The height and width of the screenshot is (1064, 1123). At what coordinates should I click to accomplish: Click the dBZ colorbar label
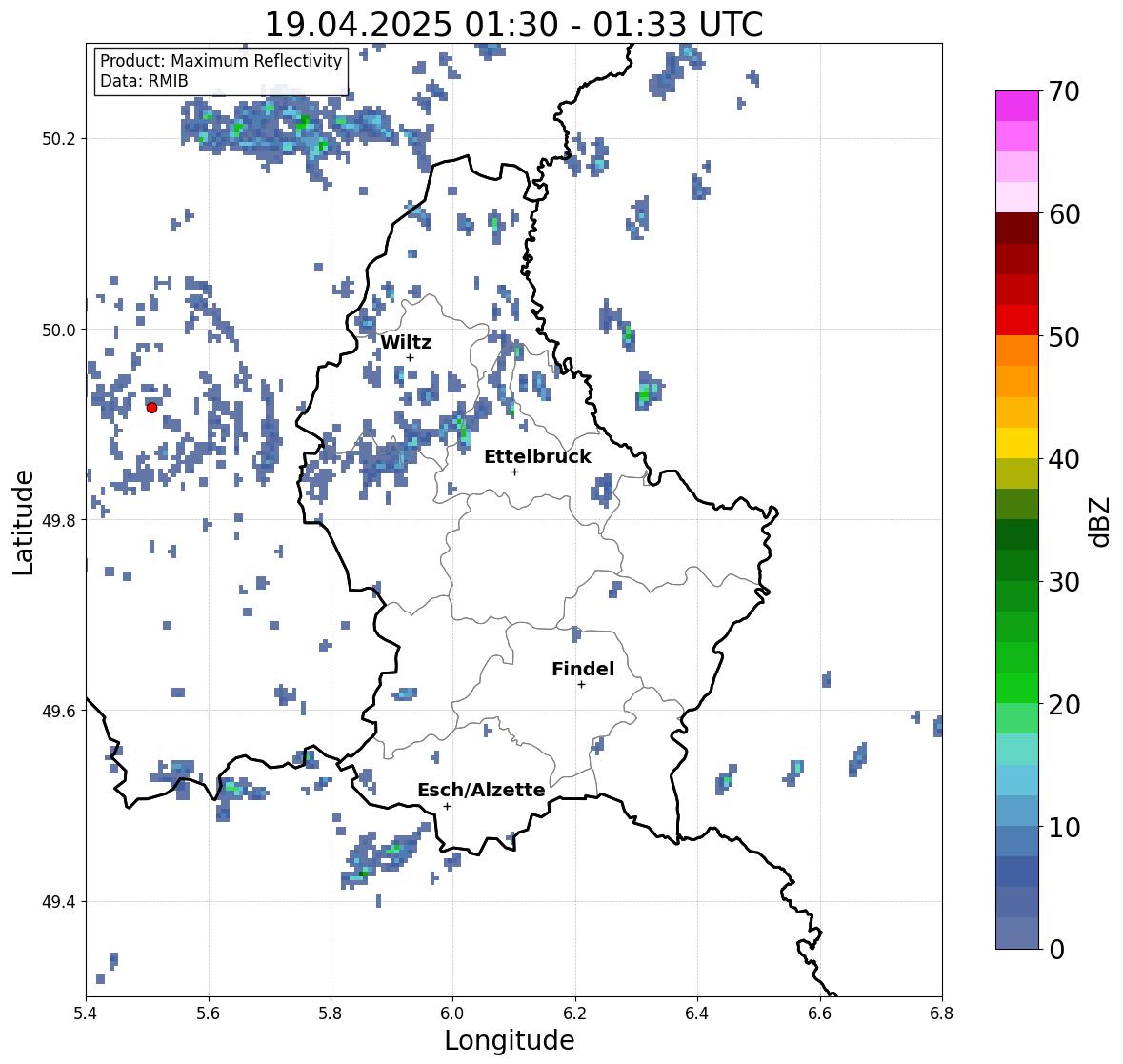pyautogui.click(x=1101, y=521)
